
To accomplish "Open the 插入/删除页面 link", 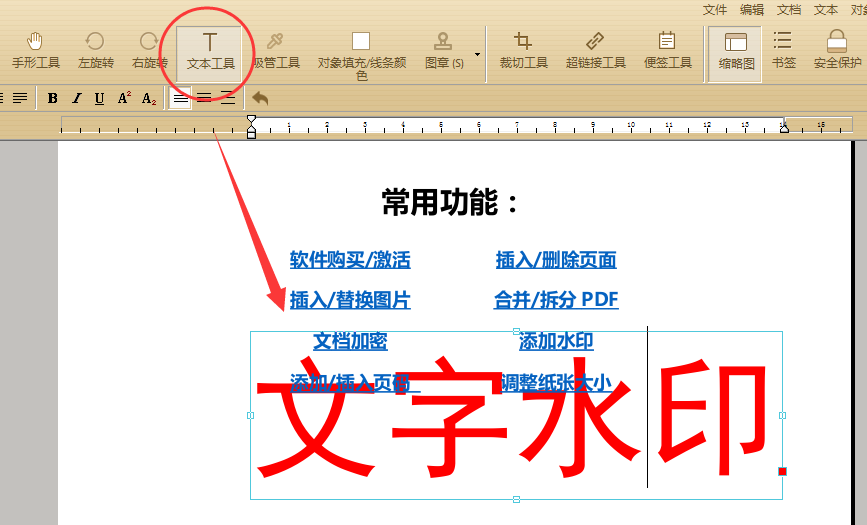I will coord(556,259).
